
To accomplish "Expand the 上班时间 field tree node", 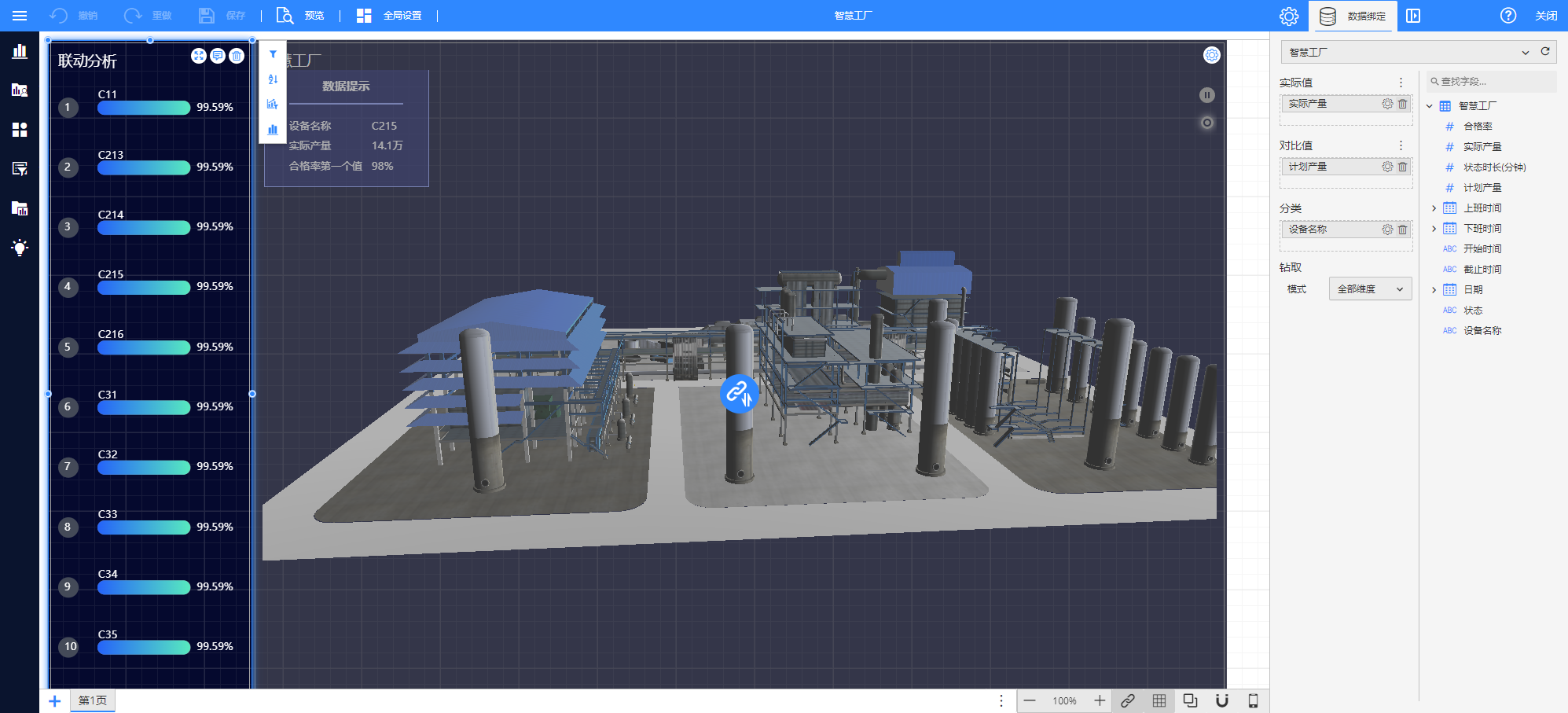I will (1434, 208).
